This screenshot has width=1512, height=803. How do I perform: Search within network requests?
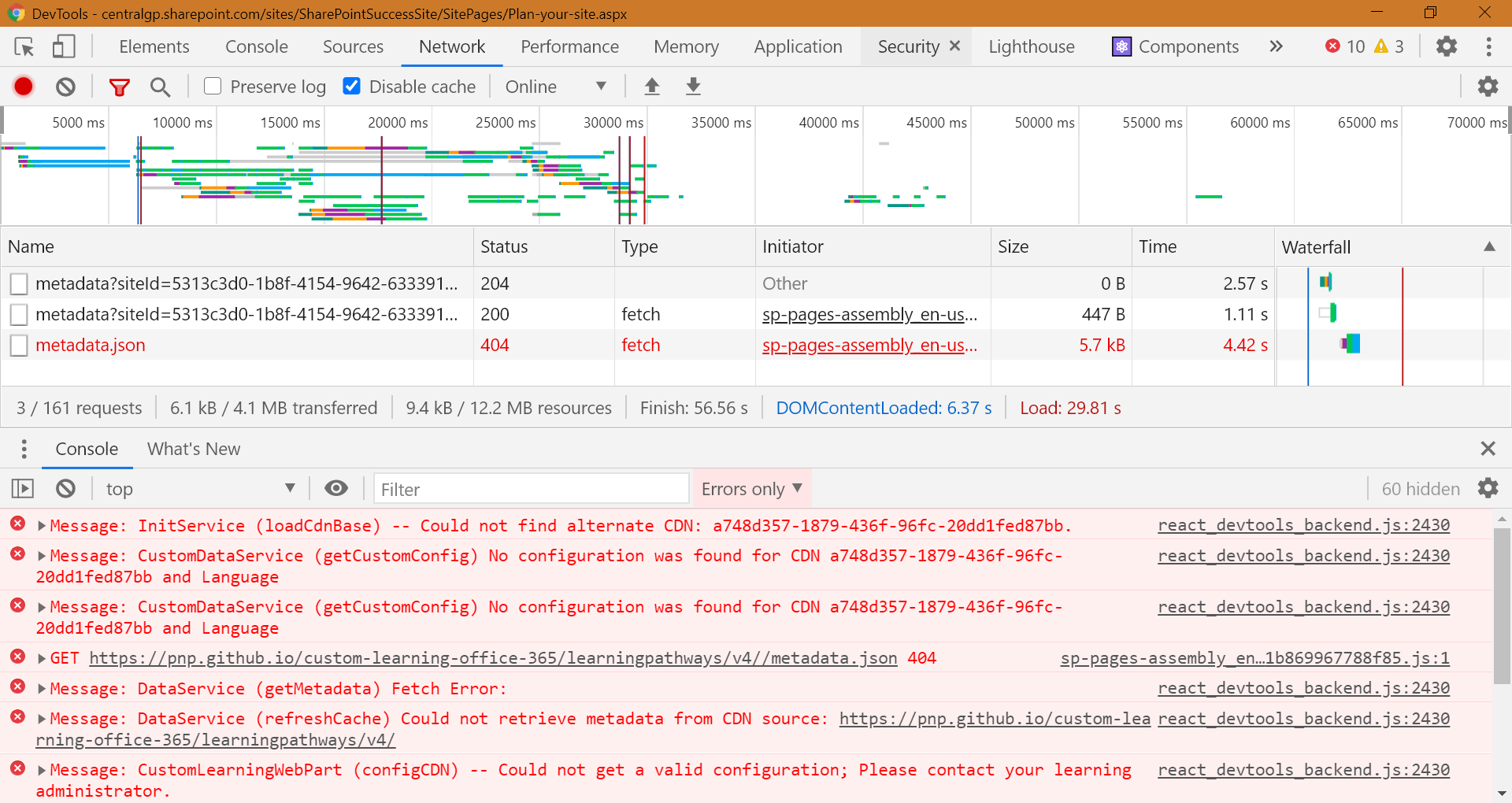pos(160,87)
